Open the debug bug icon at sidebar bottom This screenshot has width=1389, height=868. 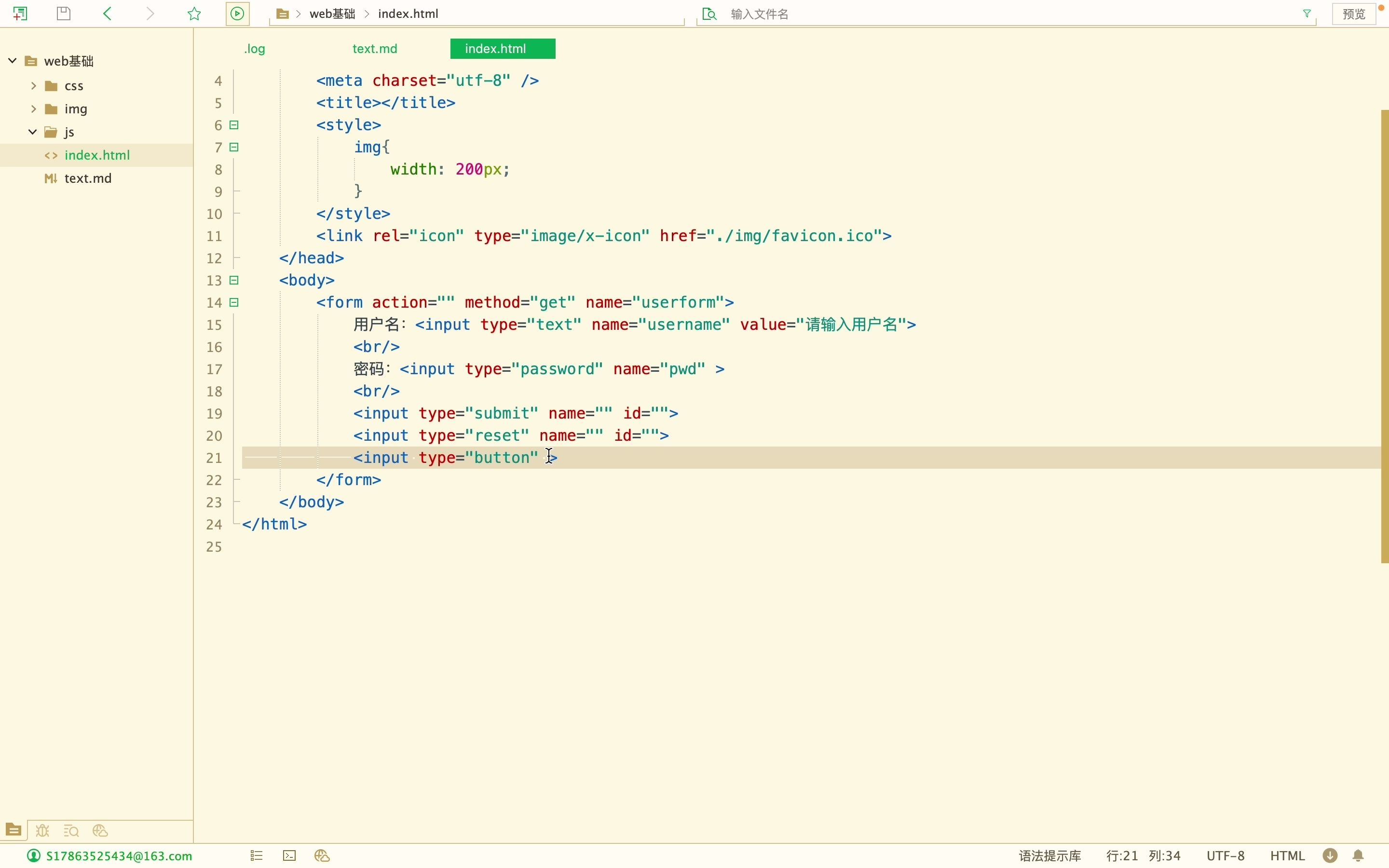point(42,830)
